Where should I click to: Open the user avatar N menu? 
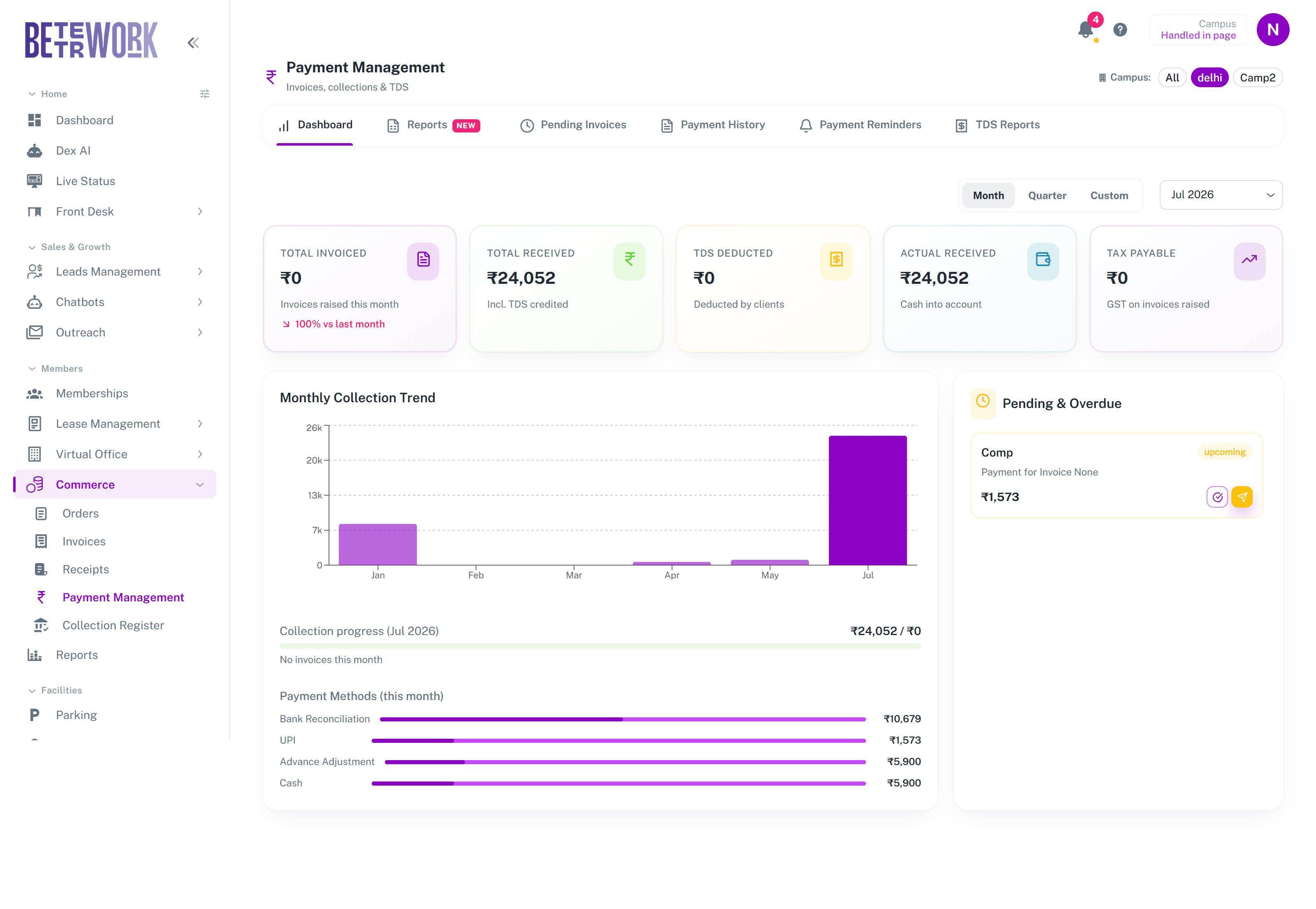coord(1273,30)
